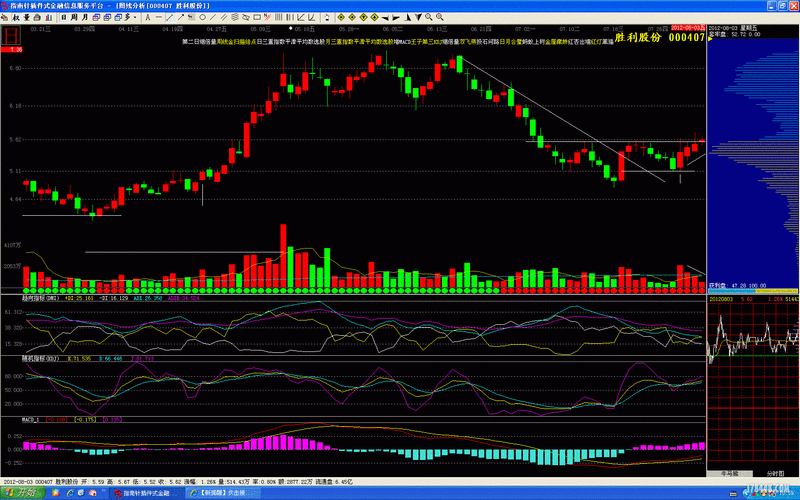
Task: Click the right-pointing black triangle icon
Action: click(396, 17)
